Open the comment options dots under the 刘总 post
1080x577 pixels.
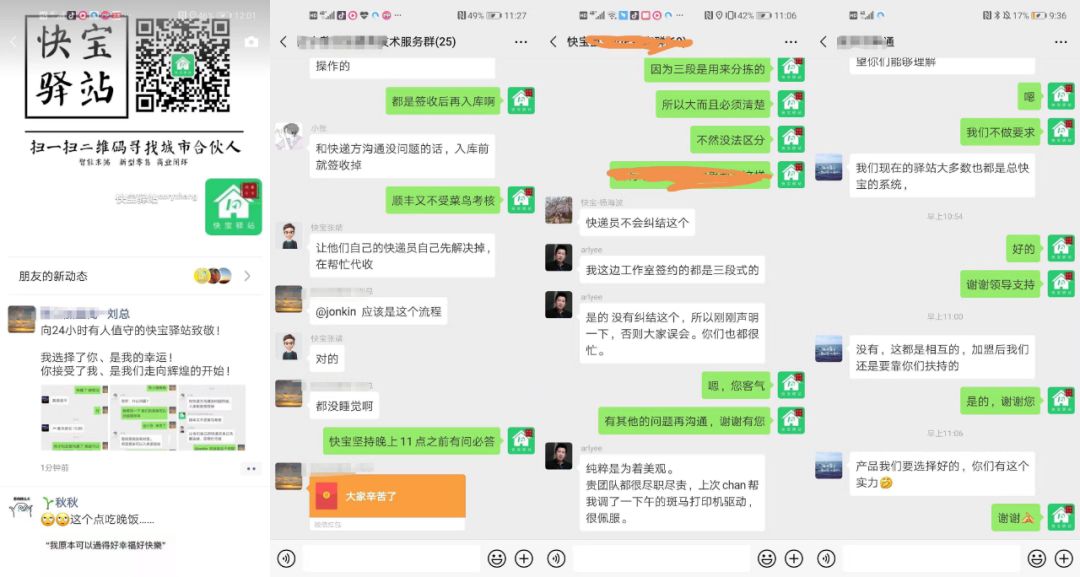pos(251,469)
